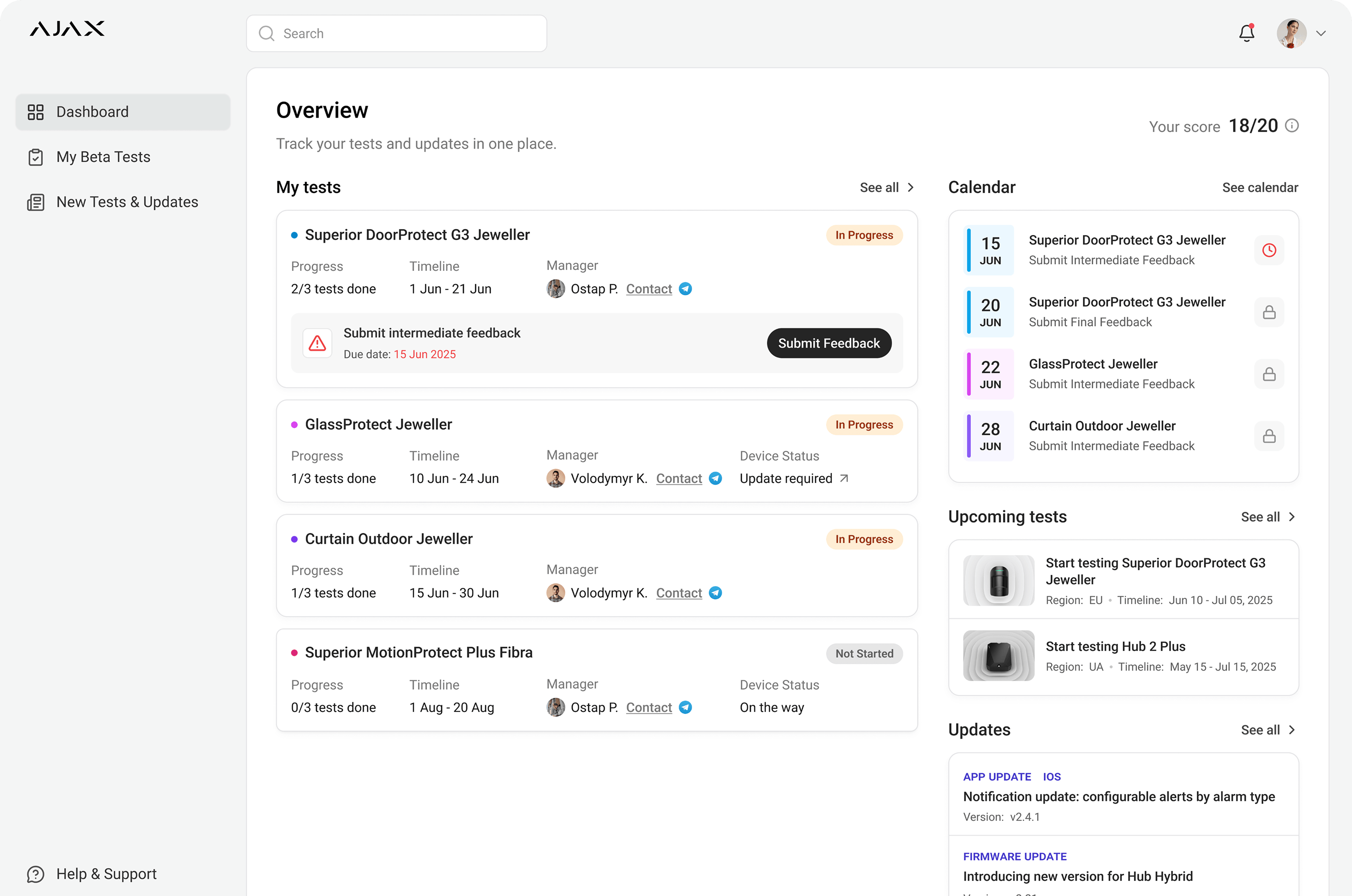The image size is (1352, 896).
Task: Click See all for My tests
Action: click(x=879, y=187)
